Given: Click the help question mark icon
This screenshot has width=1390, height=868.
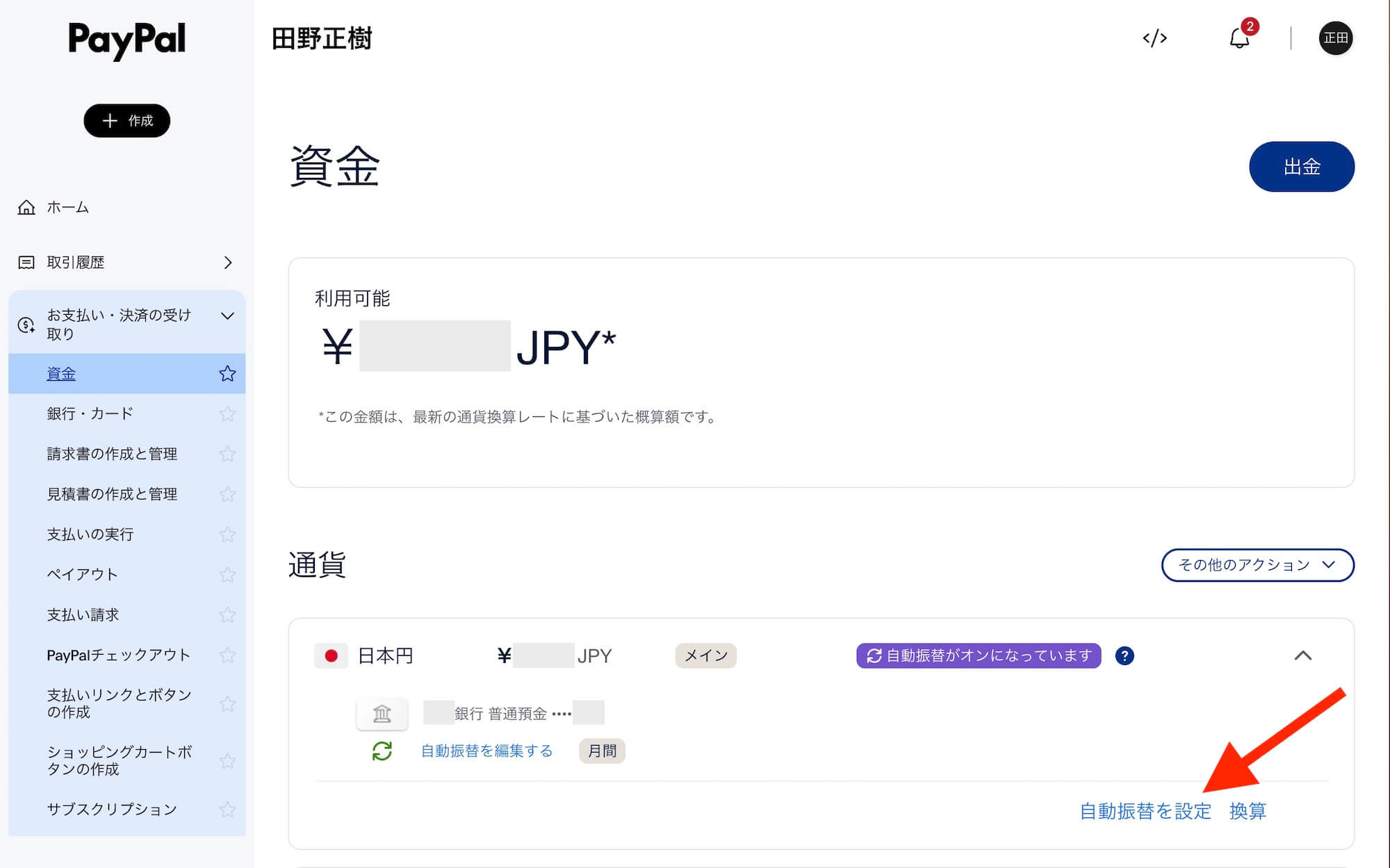Looking at the screenshot, I should click(x=1124, y=655).
